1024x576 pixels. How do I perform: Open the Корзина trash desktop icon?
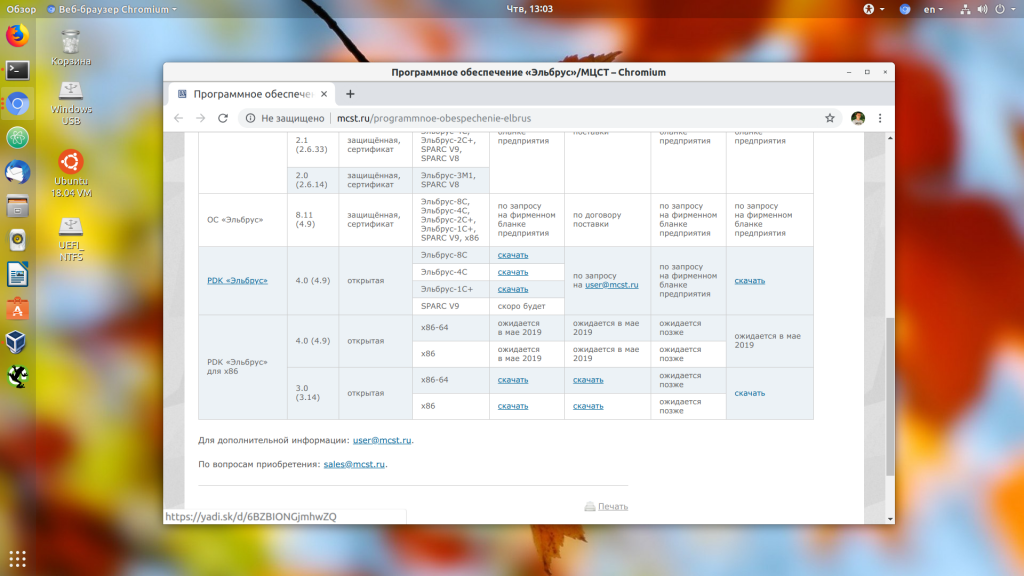point(71,48)
